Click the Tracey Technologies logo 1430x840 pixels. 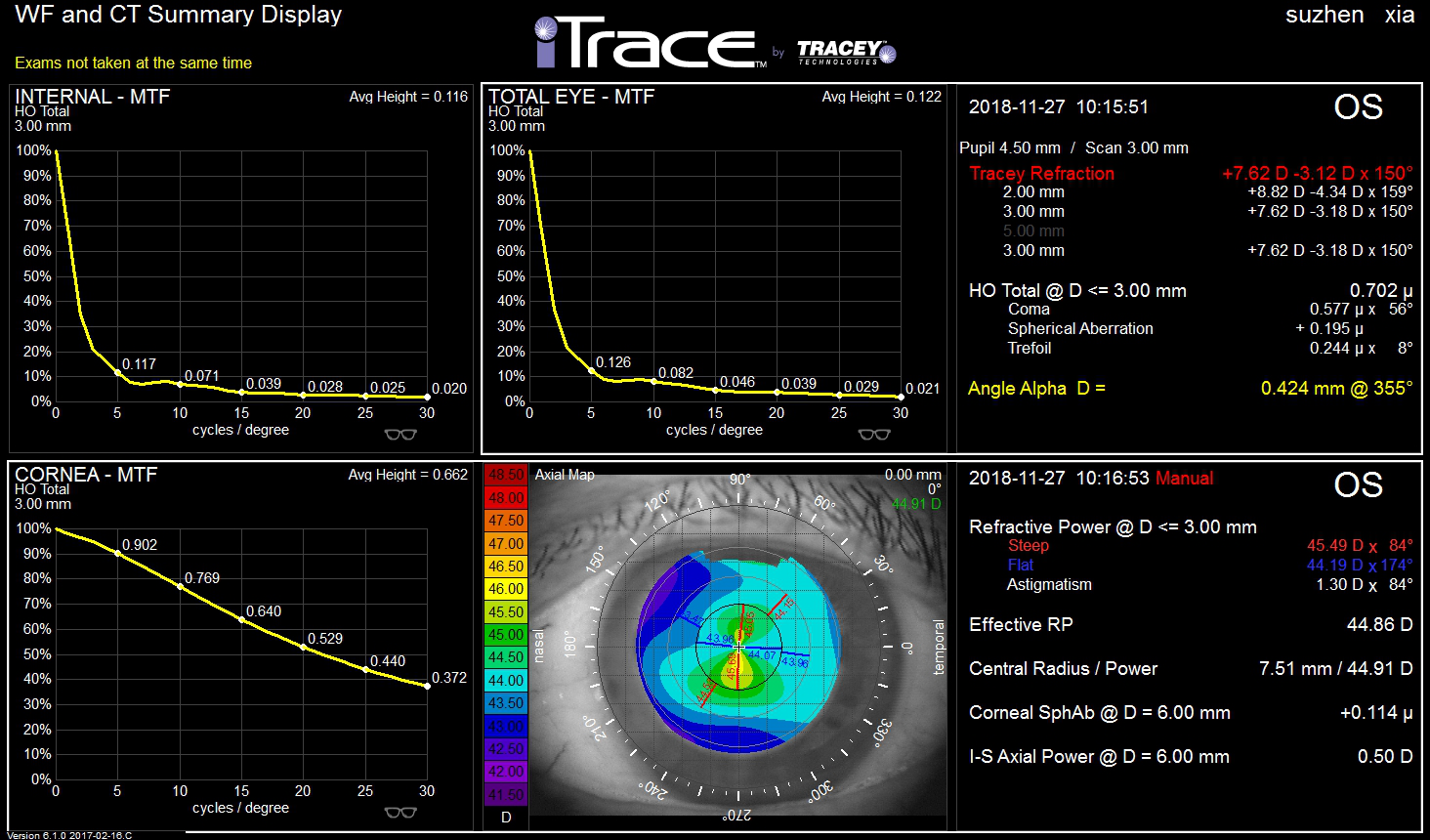coord(846,52)
